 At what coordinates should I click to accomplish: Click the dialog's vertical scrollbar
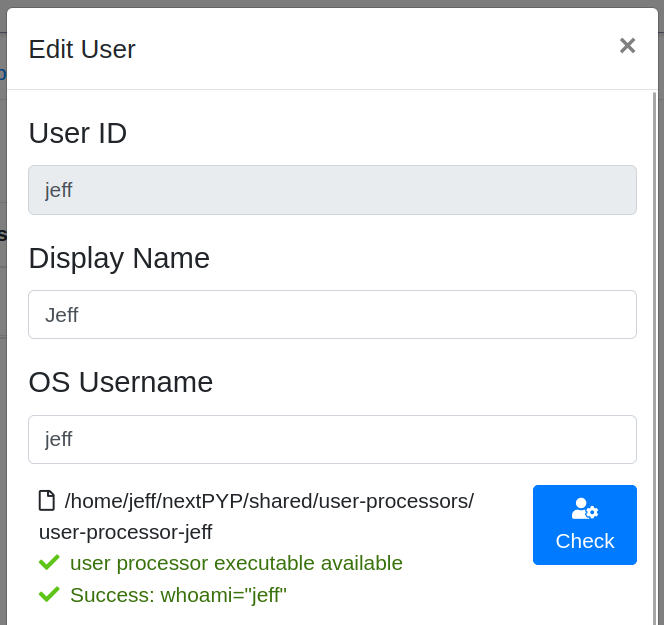coord(654,300)
